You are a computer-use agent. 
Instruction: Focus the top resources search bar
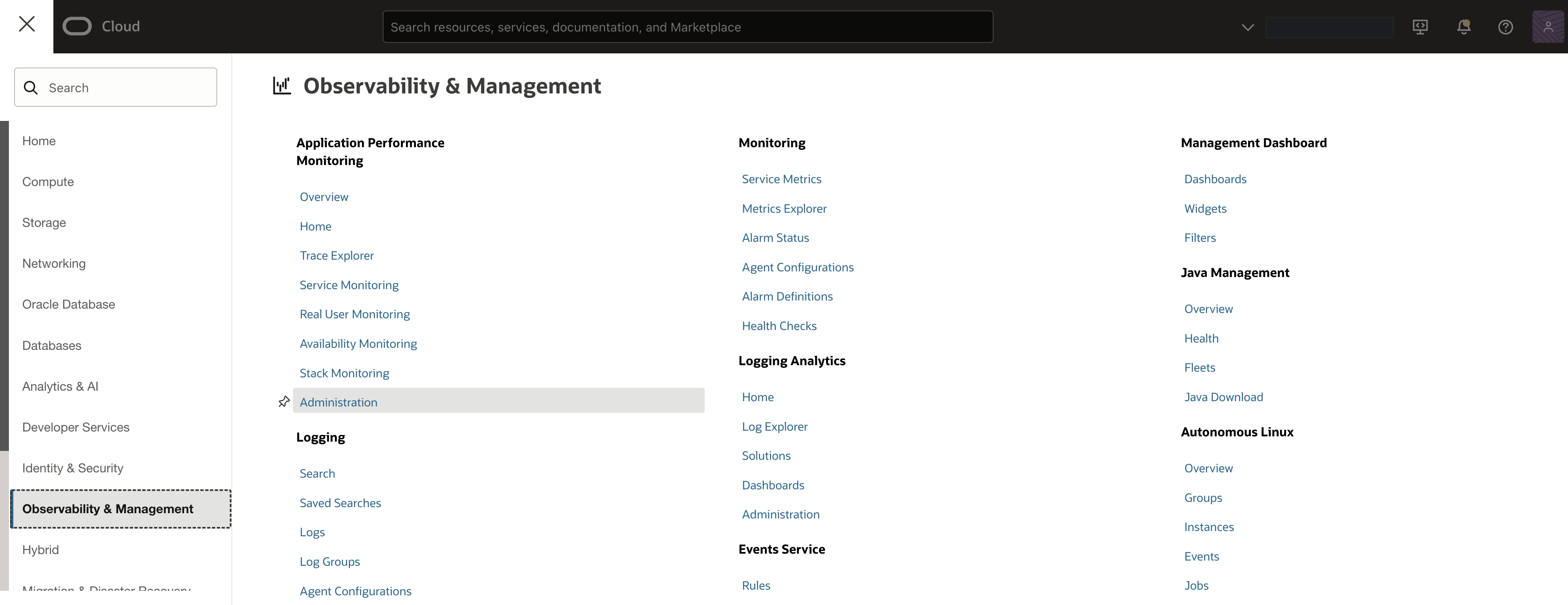pos(687,27)
